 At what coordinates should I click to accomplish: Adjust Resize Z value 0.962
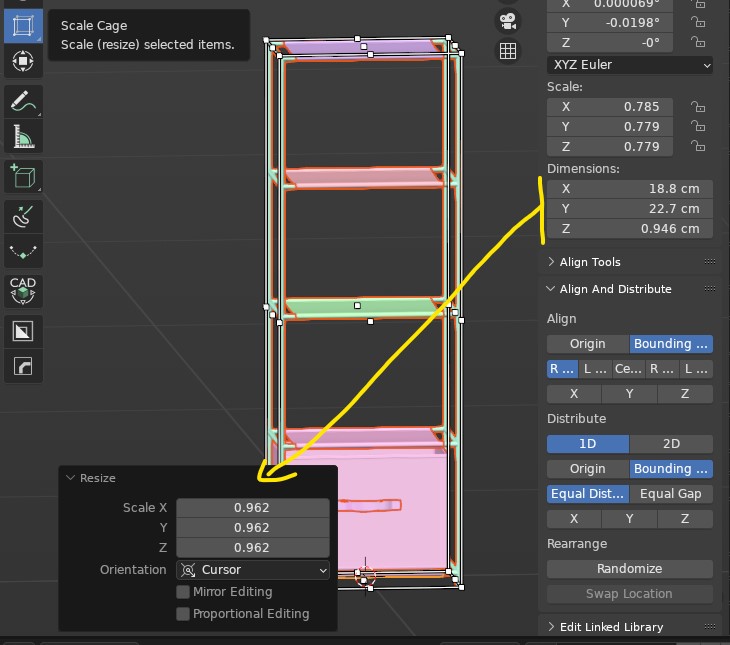point(253,548)
